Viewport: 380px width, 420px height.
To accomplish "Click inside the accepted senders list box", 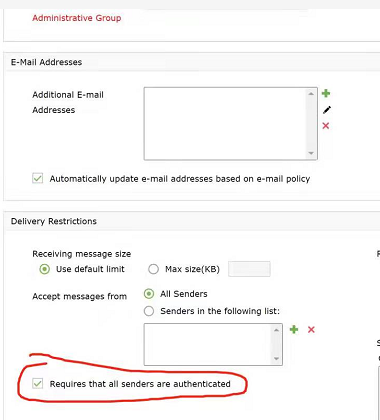I will pos(208,344).
